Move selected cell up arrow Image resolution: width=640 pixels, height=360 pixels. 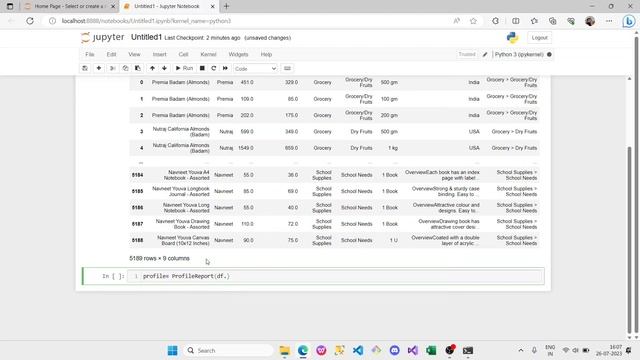click(x=152, y=69)
